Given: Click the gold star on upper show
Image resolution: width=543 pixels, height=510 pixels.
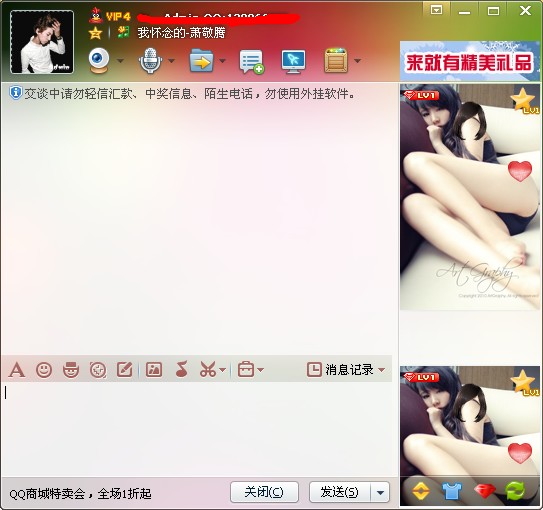Looking at the screenshot, I should click(524, 100).
